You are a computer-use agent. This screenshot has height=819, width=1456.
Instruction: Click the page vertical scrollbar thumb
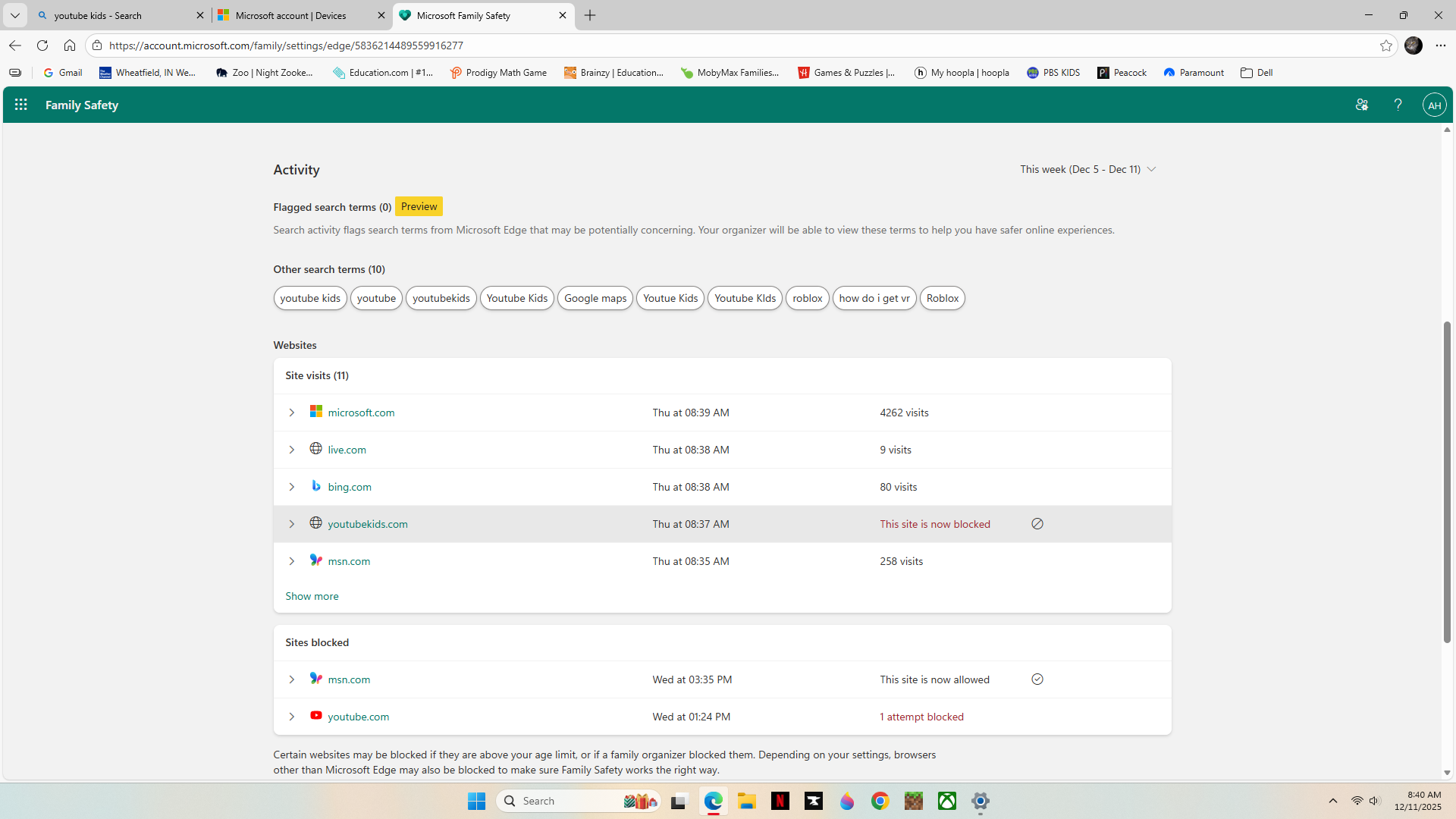[x=1447, y=482]
